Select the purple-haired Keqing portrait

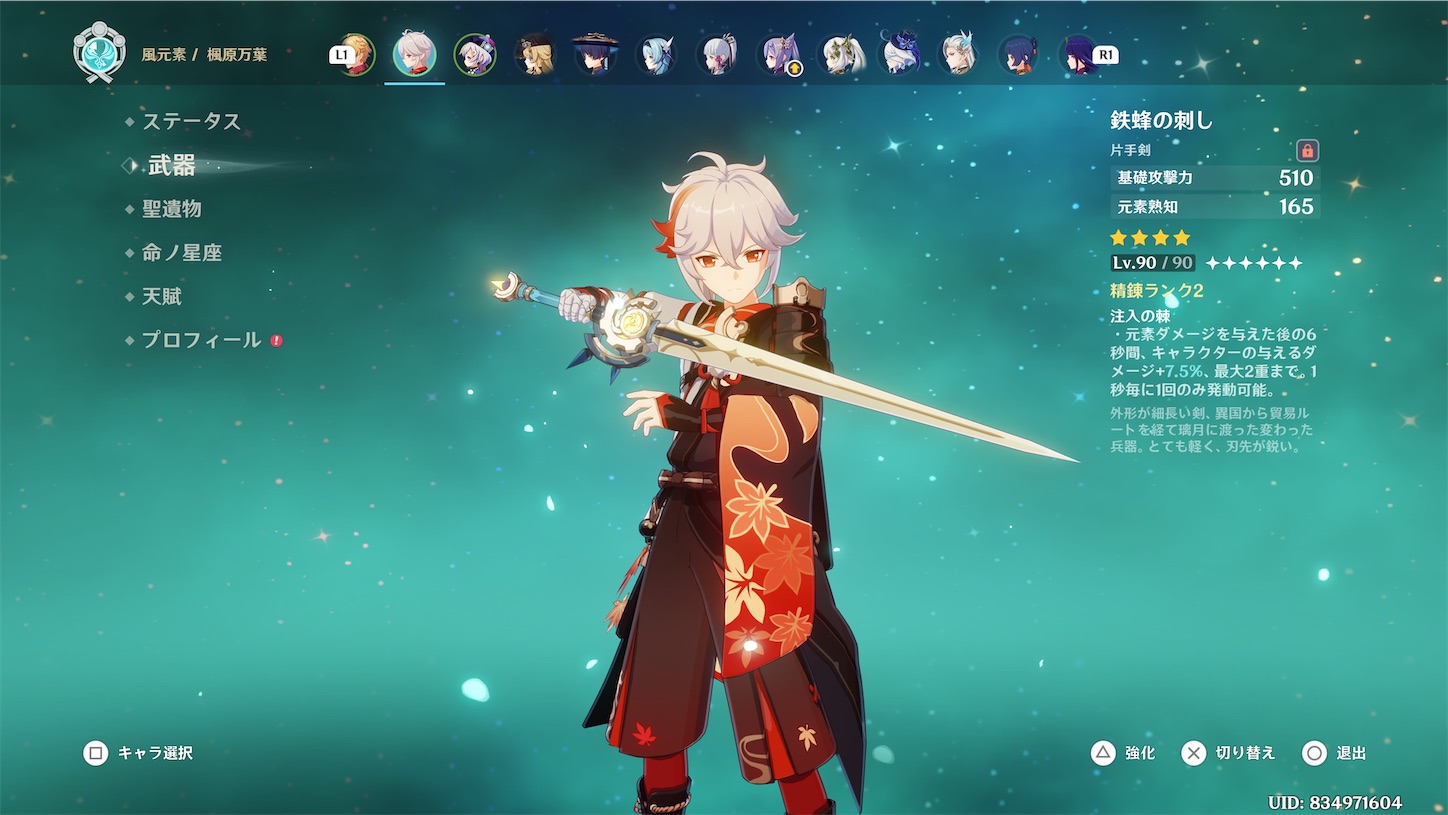click(778, 55)
